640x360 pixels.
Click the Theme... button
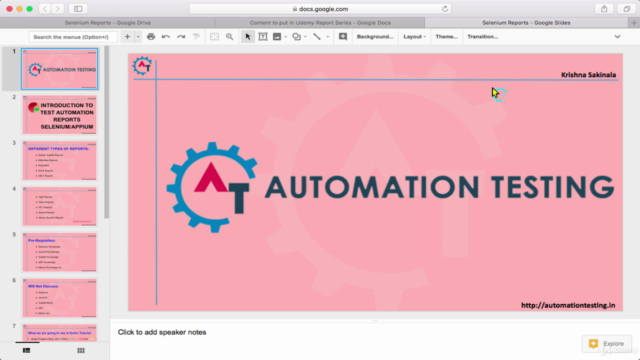tap(447, 37)
